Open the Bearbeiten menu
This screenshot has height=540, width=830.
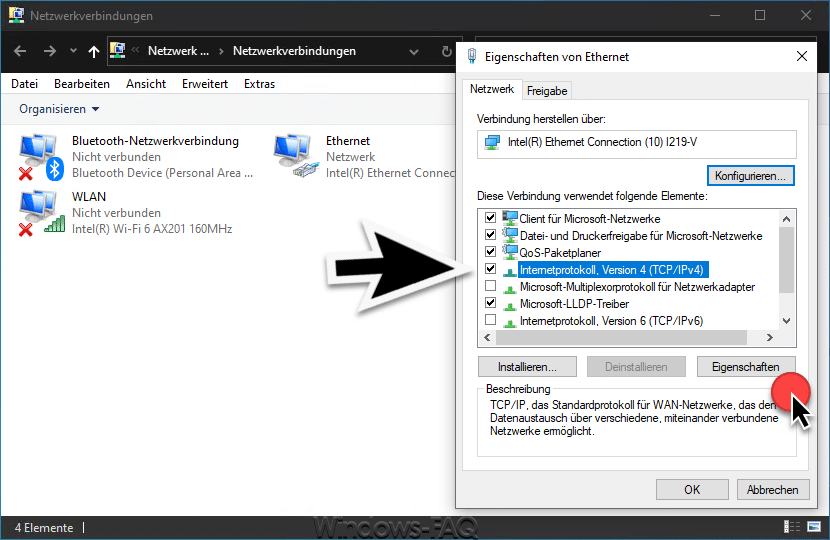82,84
